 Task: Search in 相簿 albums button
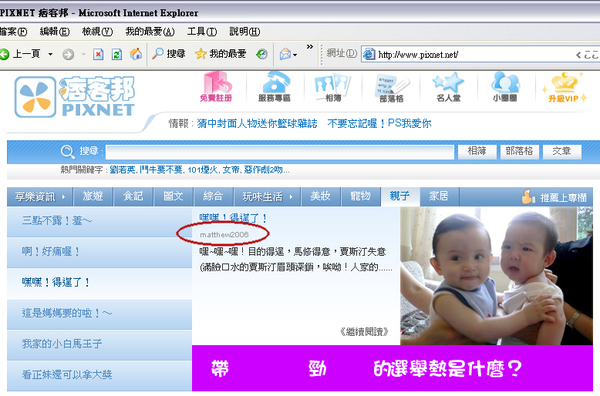pos(477,152)
